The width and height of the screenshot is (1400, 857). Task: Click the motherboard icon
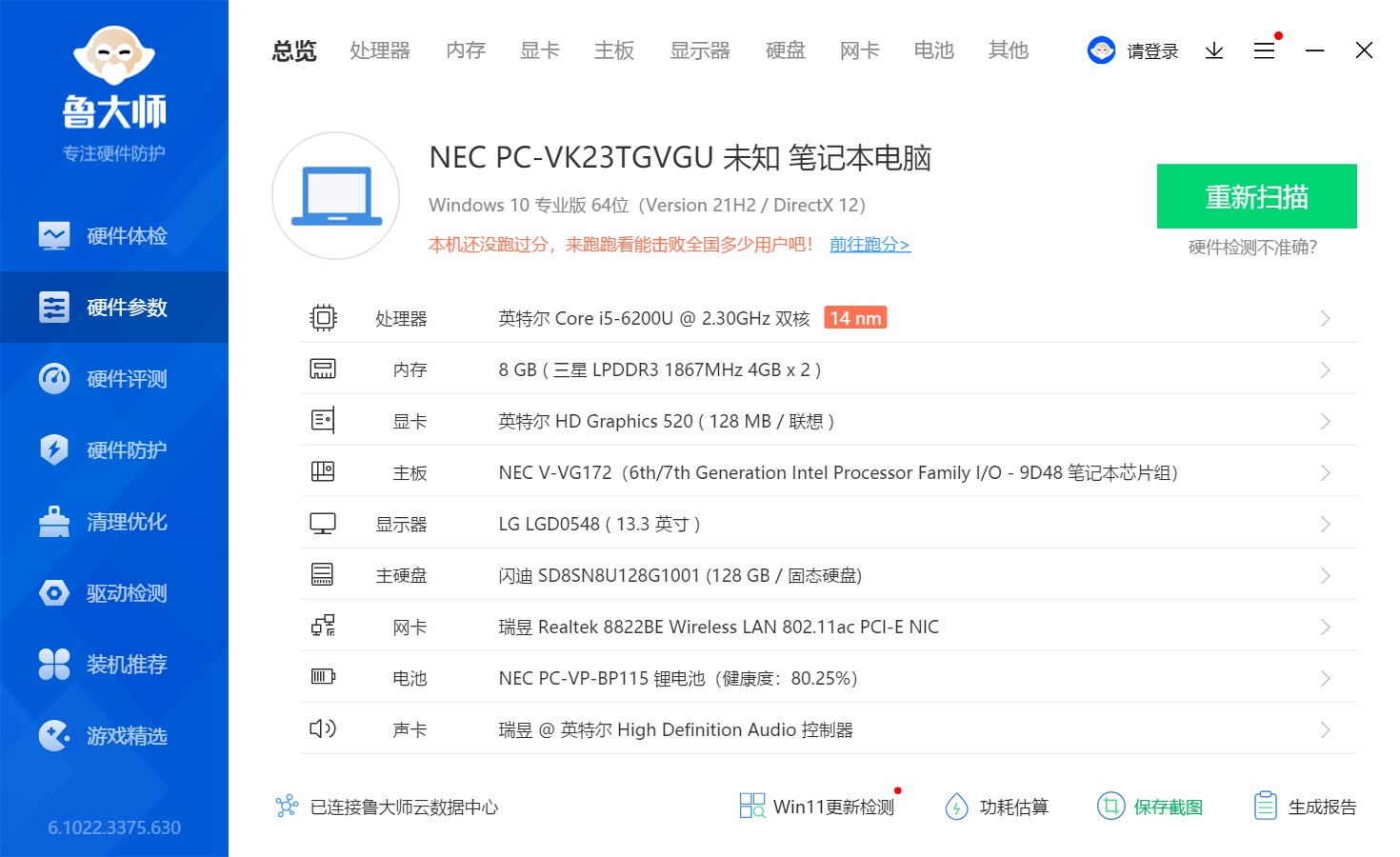point(323,471)
